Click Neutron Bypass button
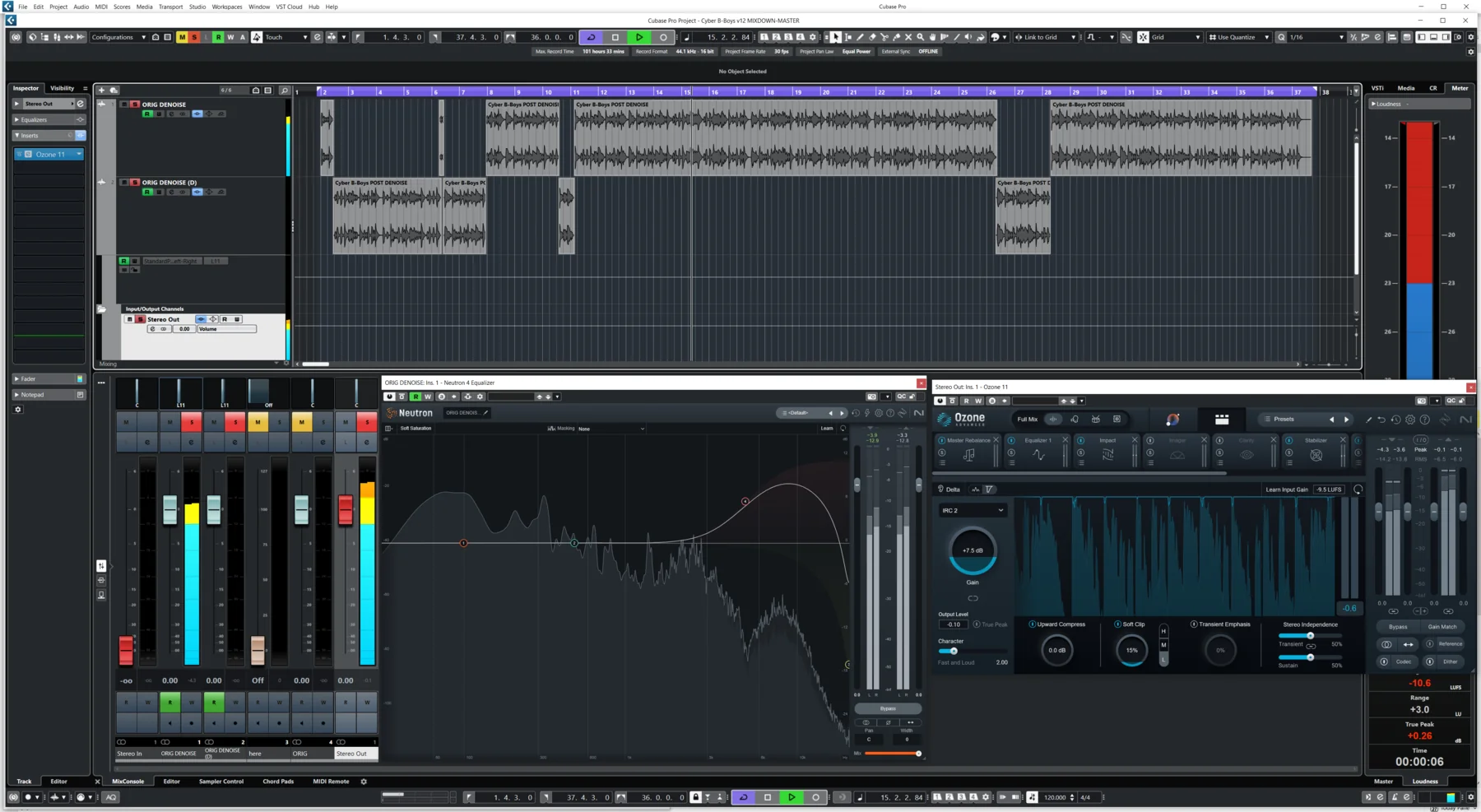Image resolution: width=1481 pixels, height=812 pixels. pos(888,708)
